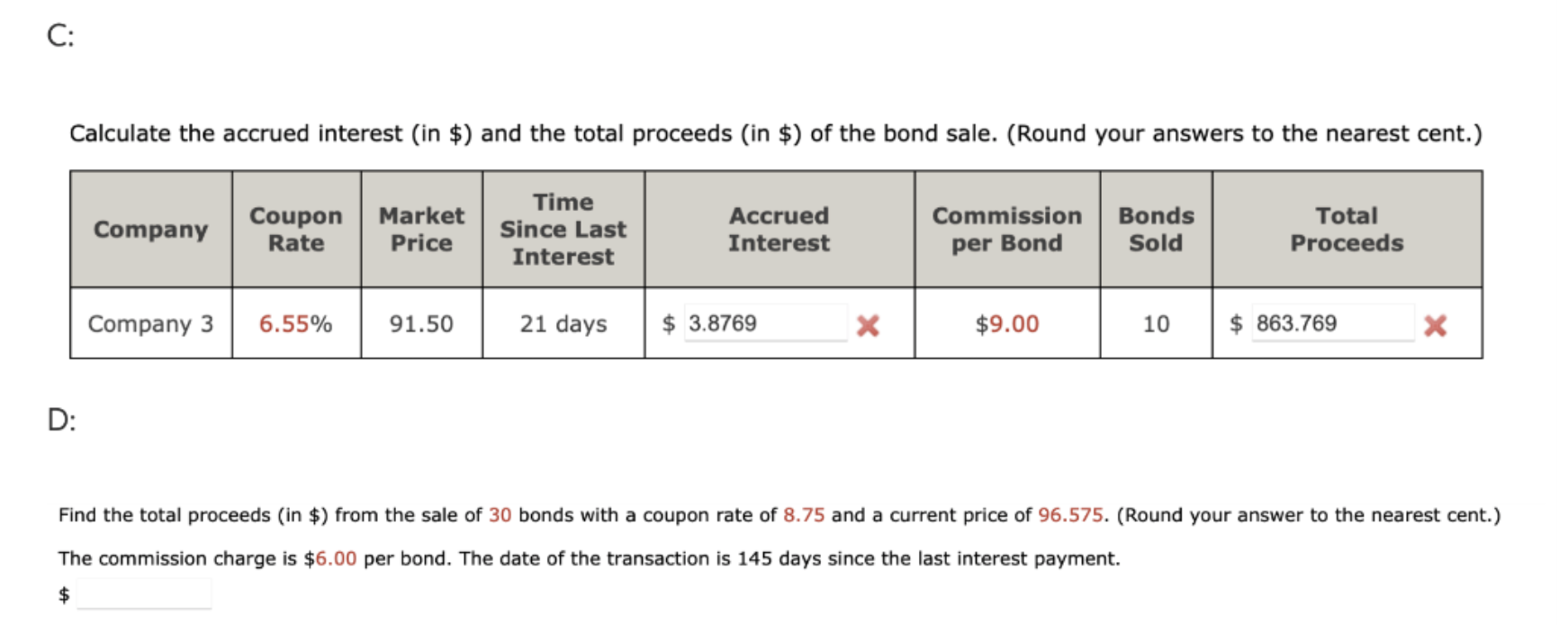This screenshot has width=1568, height=625.
Task: Click the coupon rate value 6.55%
Action: pos(297,324)
